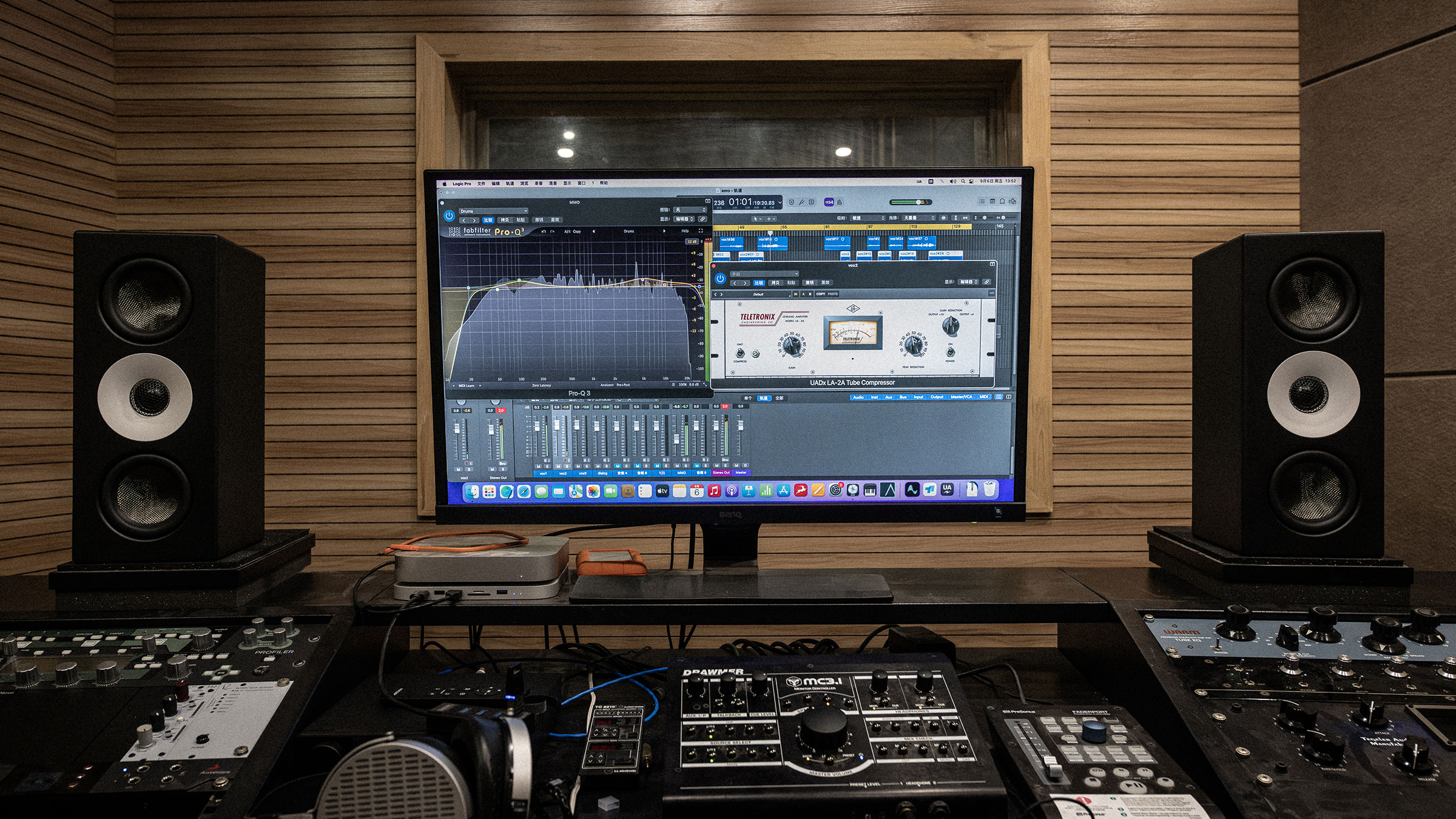Screen dimensions: 1456x819
Task: Click Pro-Q 3 undo arrow icon
Action: 544,231
